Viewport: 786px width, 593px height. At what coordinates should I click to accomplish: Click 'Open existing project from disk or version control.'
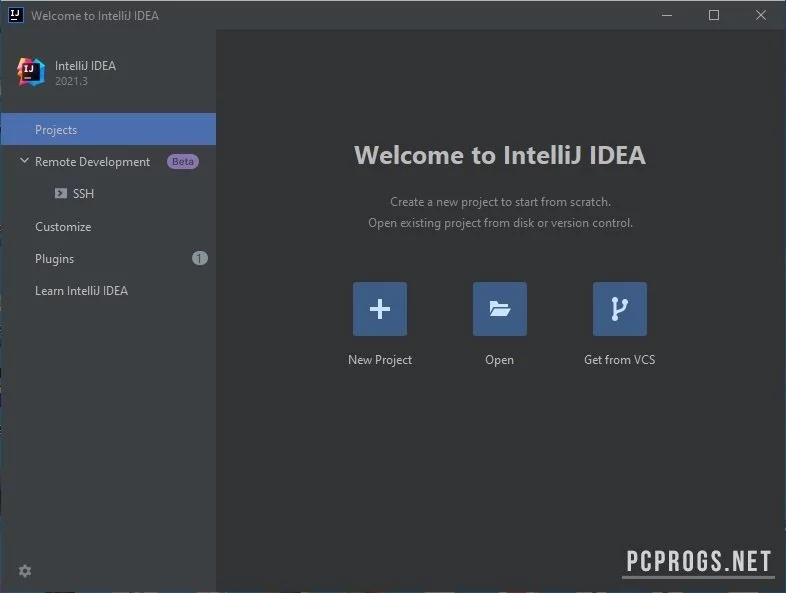tap(500, 223)
